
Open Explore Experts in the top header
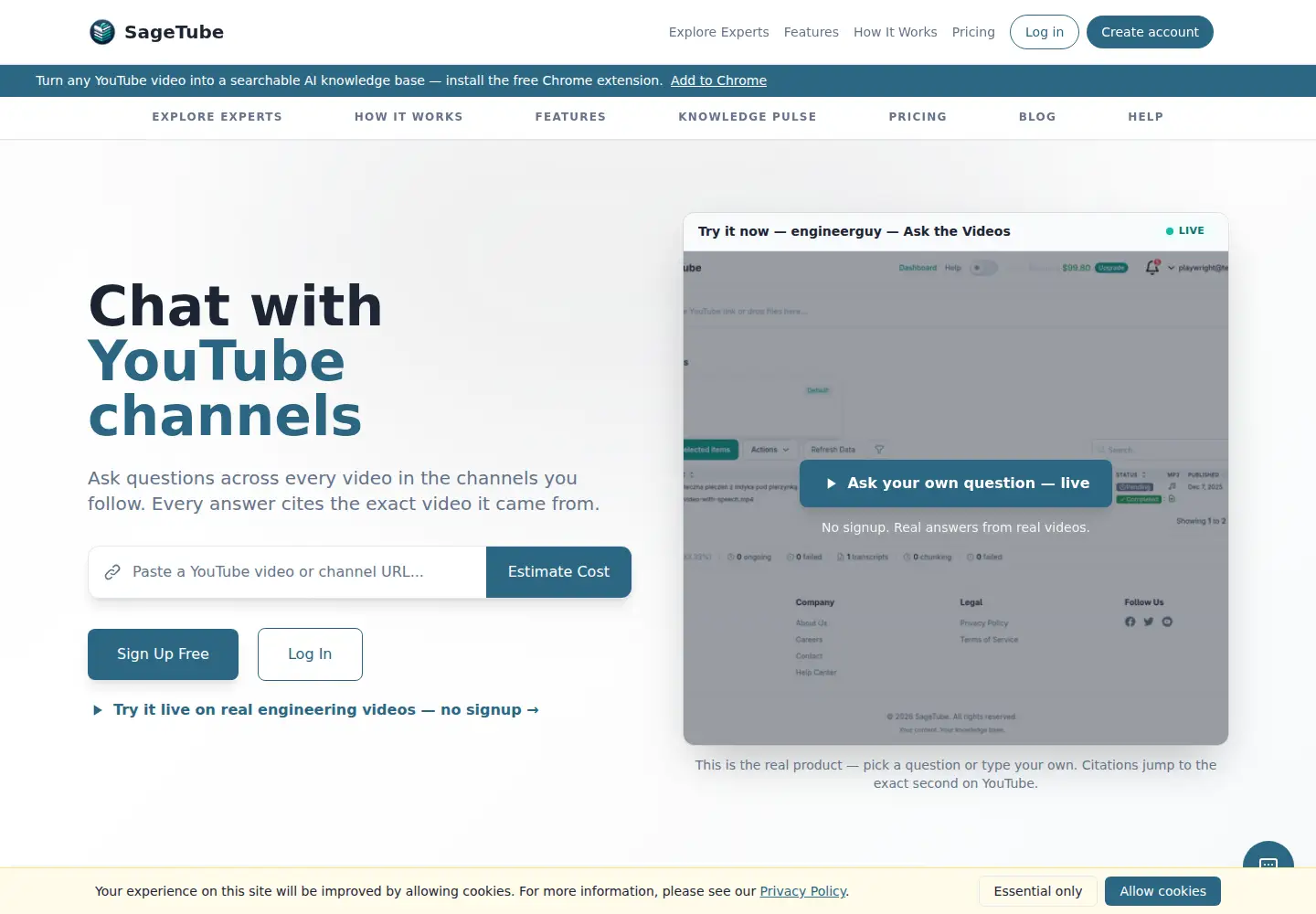point(718,32)
